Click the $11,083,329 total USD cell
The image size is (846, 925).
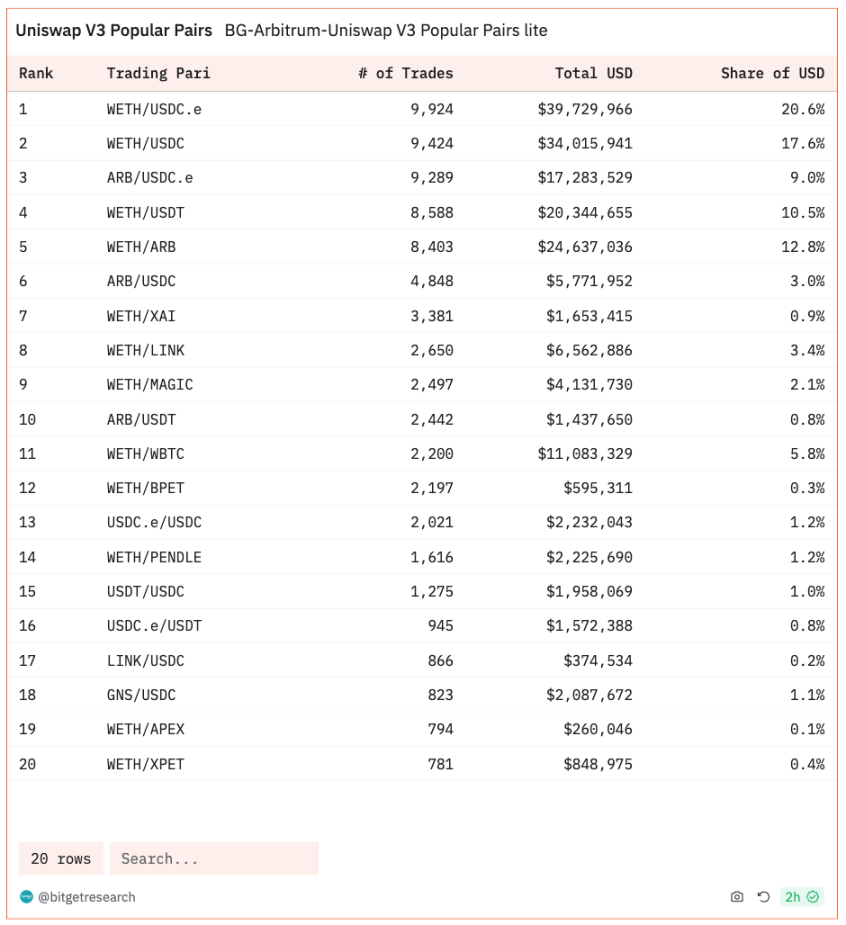coord(585,454)
